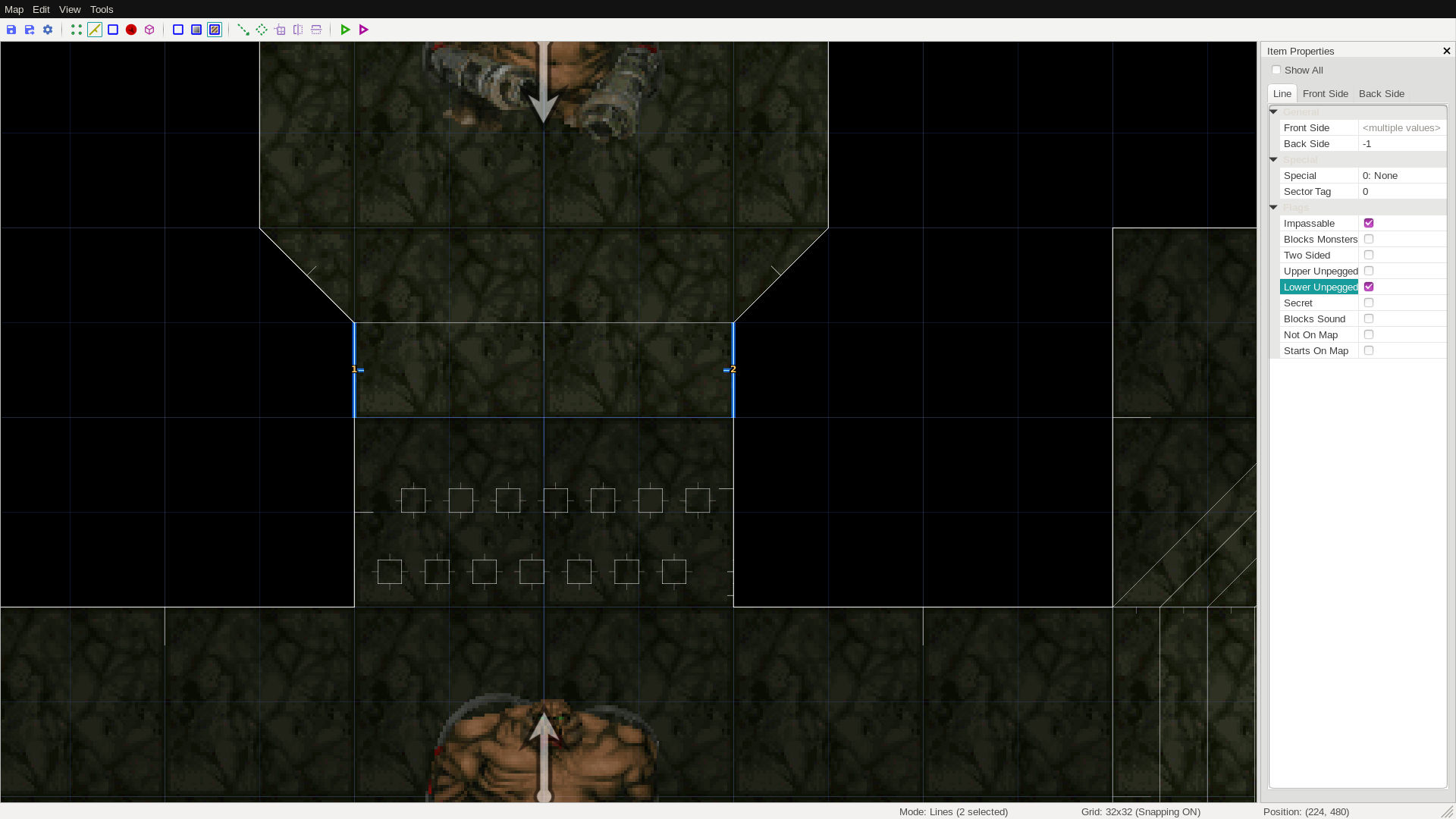1456x819 pixels.
Task: Enable the Show All checkbox
Action: point(1276,70)
